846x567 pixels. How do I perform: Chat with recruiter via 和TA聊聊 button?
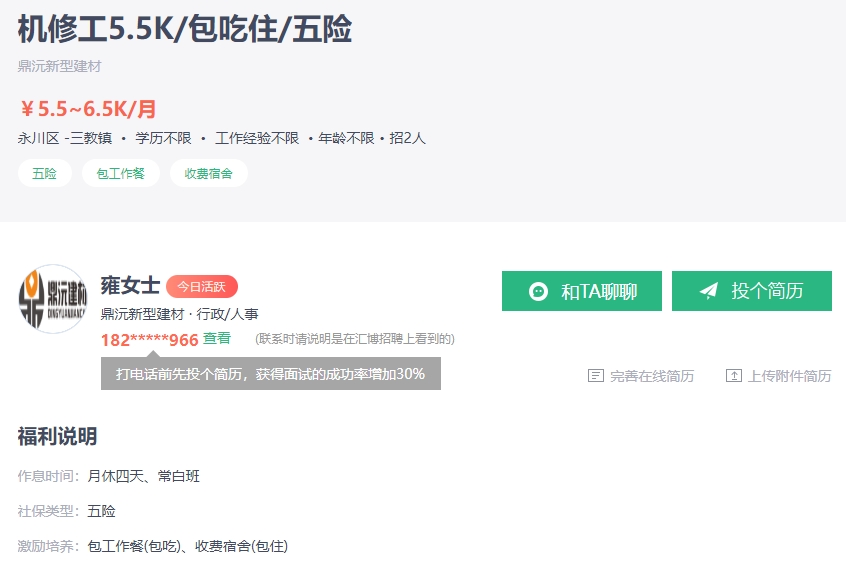click(x=582, y=291)
